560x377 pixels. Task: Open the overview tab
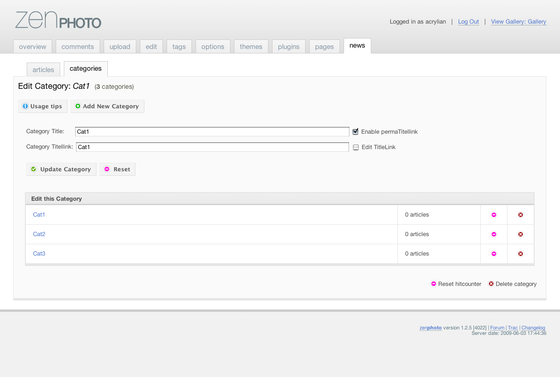32,47
